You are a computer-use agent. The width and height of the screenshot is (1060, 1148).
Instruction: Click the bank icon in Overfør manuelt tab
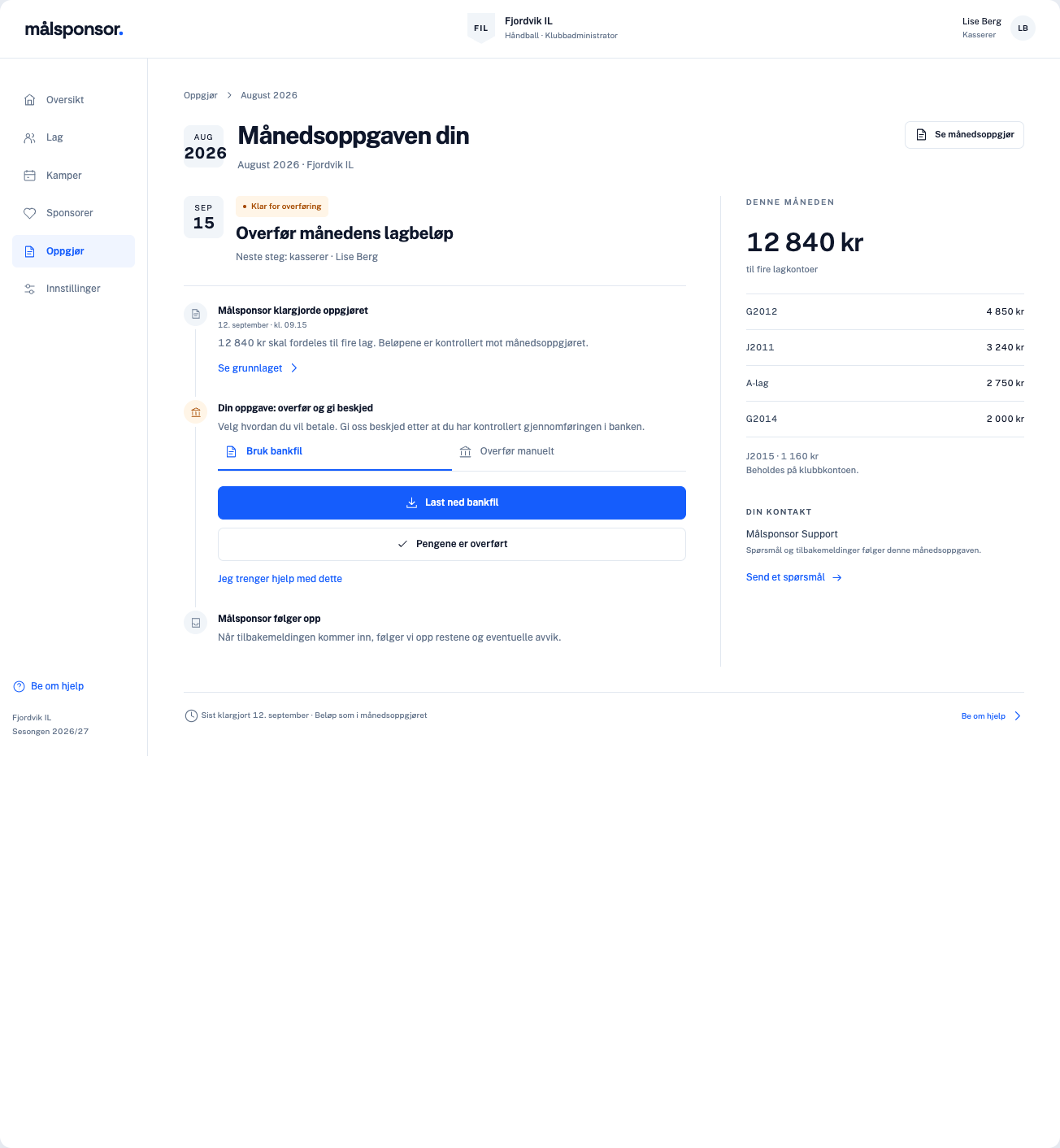(x=466, y=451)
